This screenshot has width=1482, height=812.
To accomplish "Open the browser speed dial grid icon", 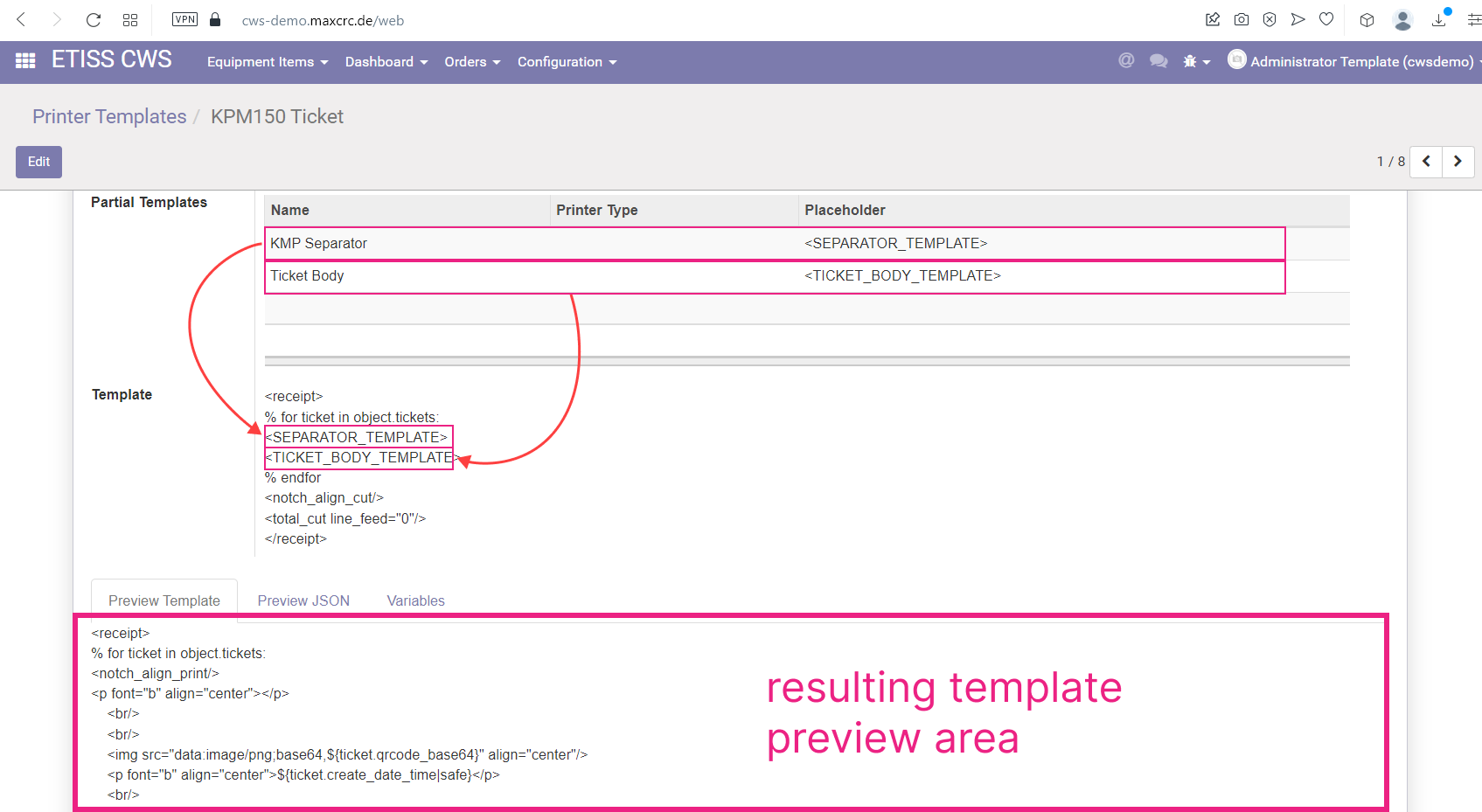I will coord(130,19).
